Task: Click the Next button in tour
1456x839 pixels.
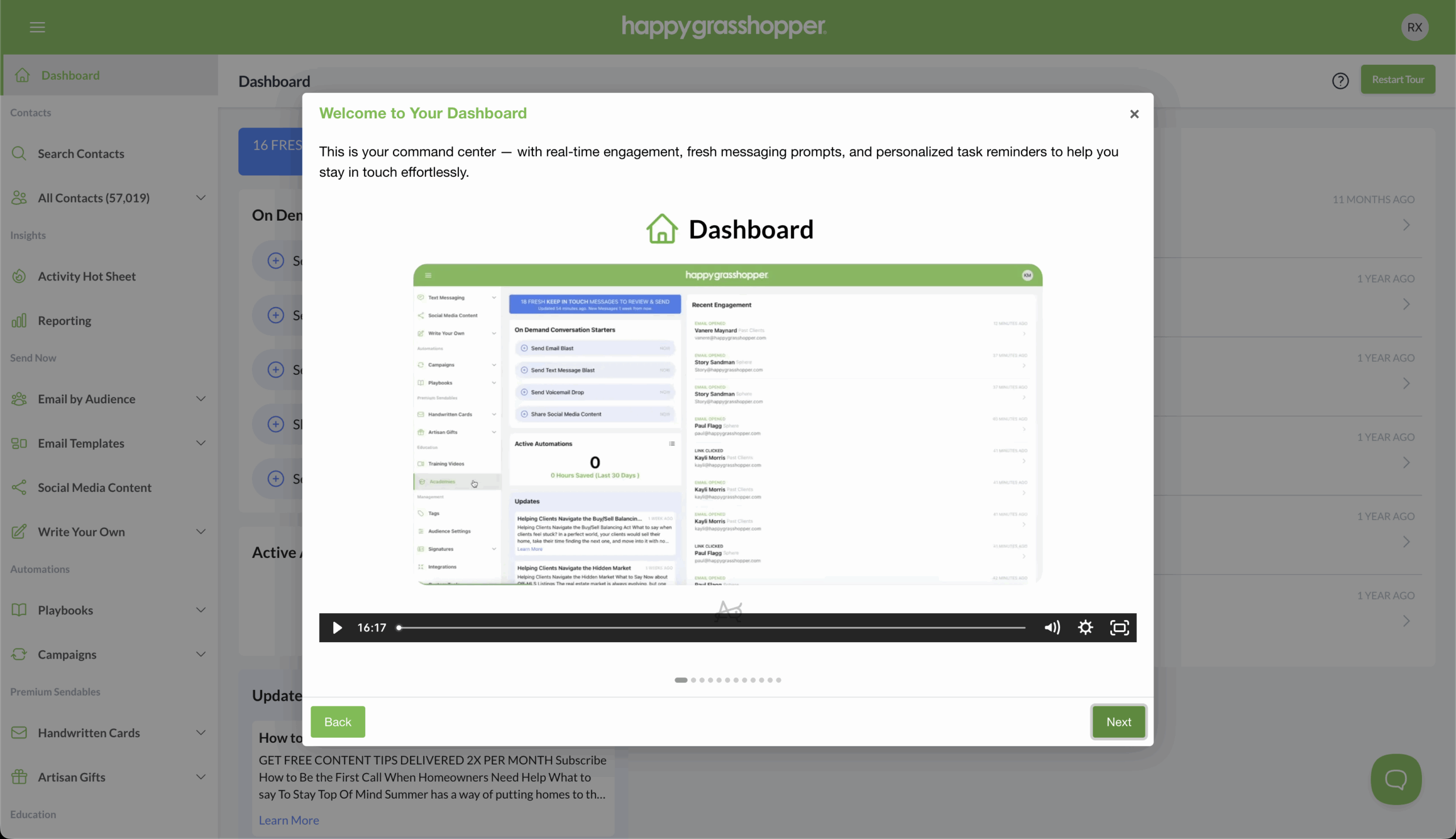Action: tap(1118, 722)
